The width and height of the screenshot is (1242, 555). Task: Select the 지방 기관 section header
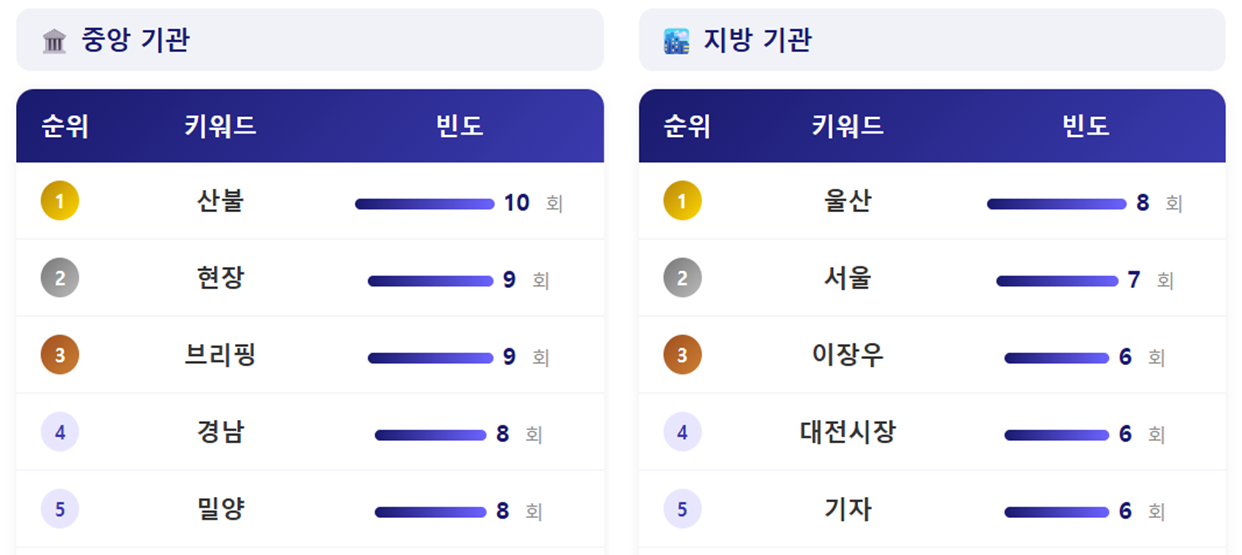(757, 41)
